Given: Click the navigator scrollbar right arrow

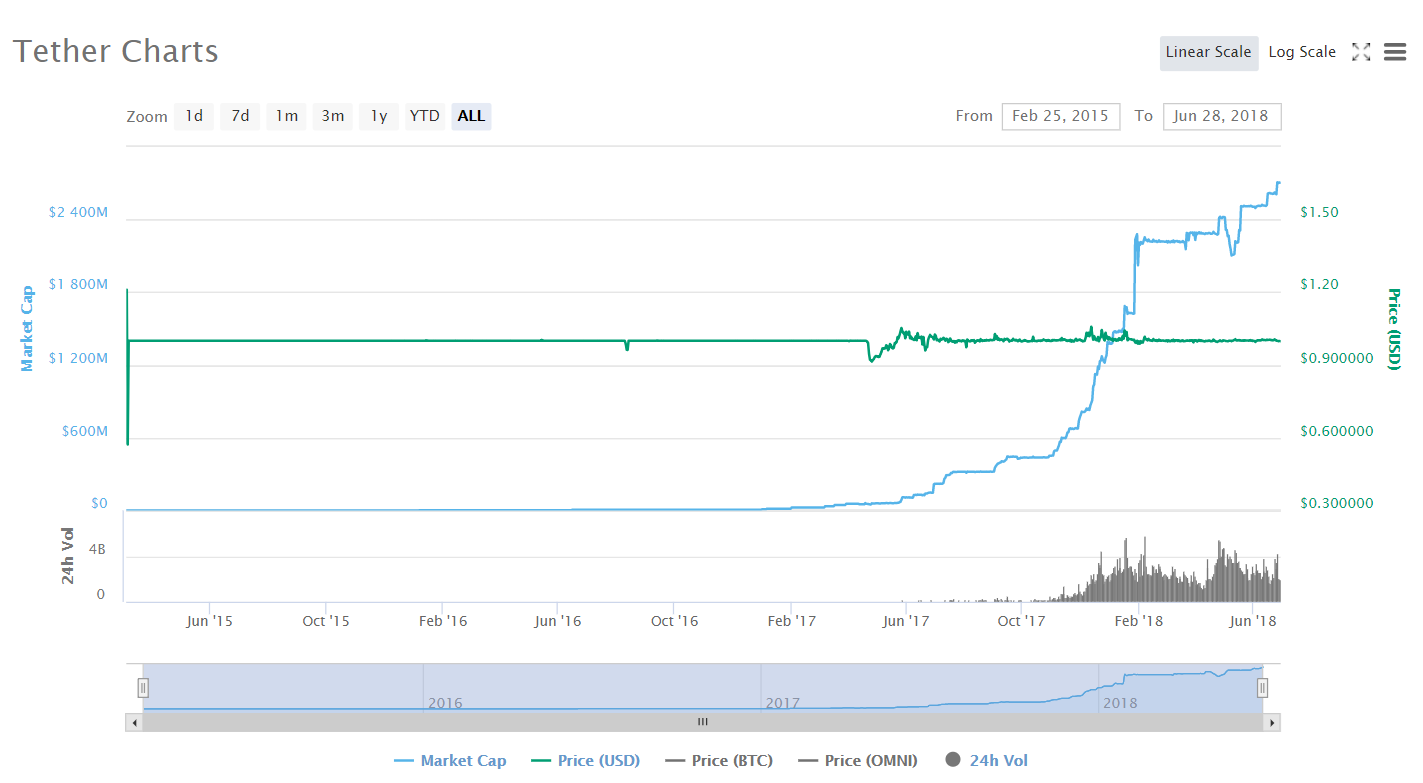Looking at the screenshot, I should (1272, 722).
